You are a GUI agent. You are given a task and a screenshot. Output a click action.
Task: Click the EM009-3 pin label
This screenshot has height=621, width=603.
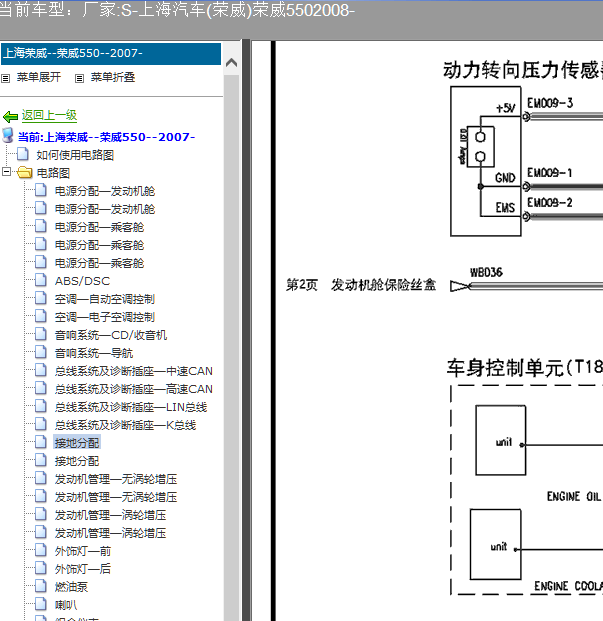tap(550, 103)
